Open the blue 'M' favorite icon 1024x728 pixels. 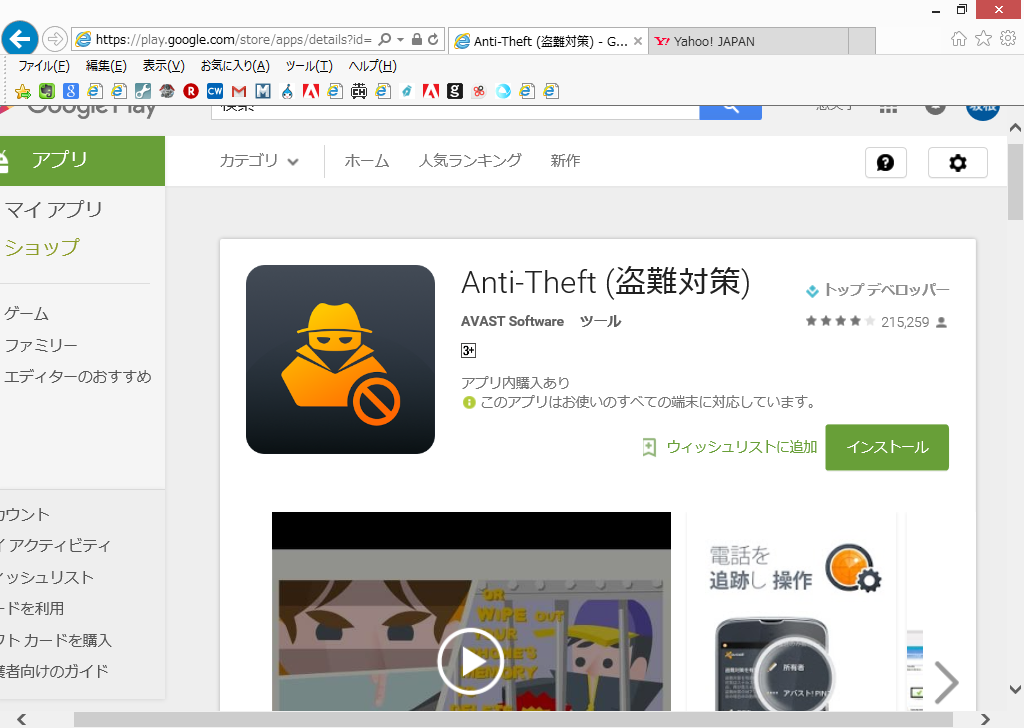263,91
